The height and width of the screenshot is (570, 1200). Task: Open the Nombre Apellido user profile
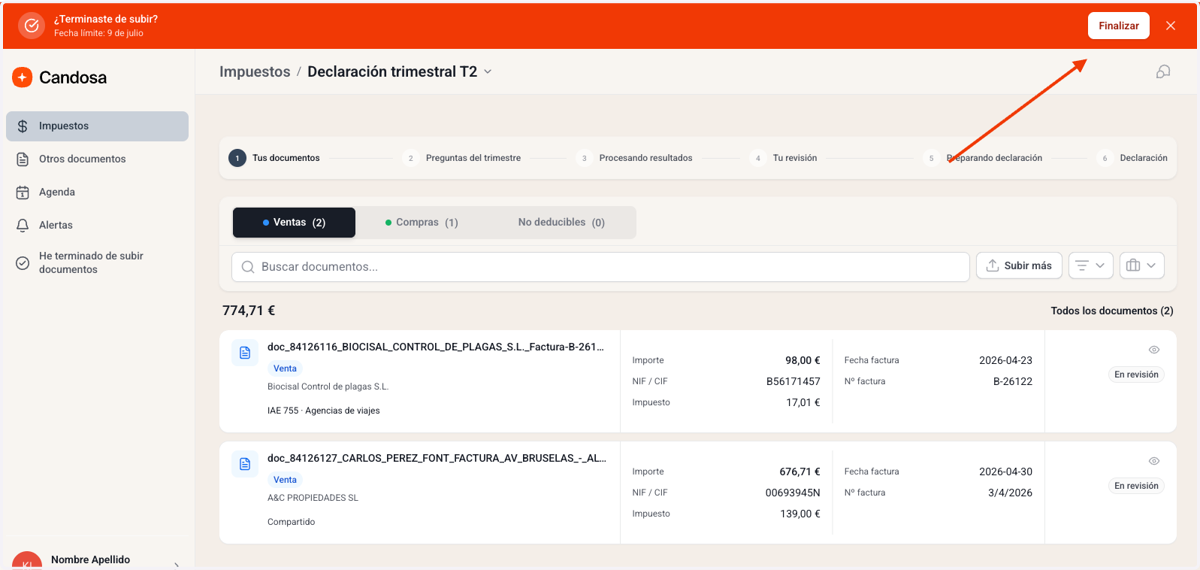pos(97,562)
